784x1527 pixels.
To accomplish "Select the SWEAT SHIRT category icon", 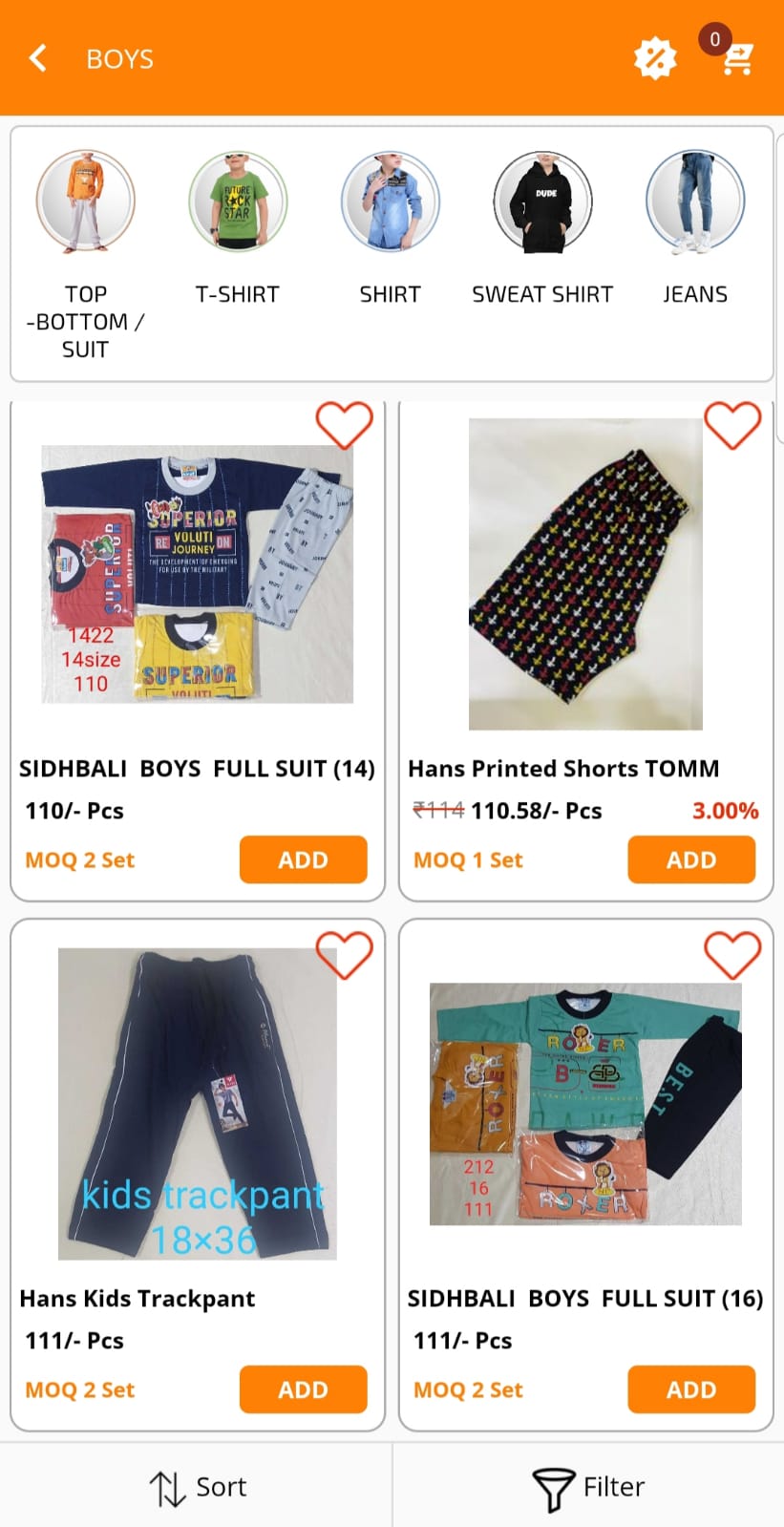I will click(x=542, y=201).
